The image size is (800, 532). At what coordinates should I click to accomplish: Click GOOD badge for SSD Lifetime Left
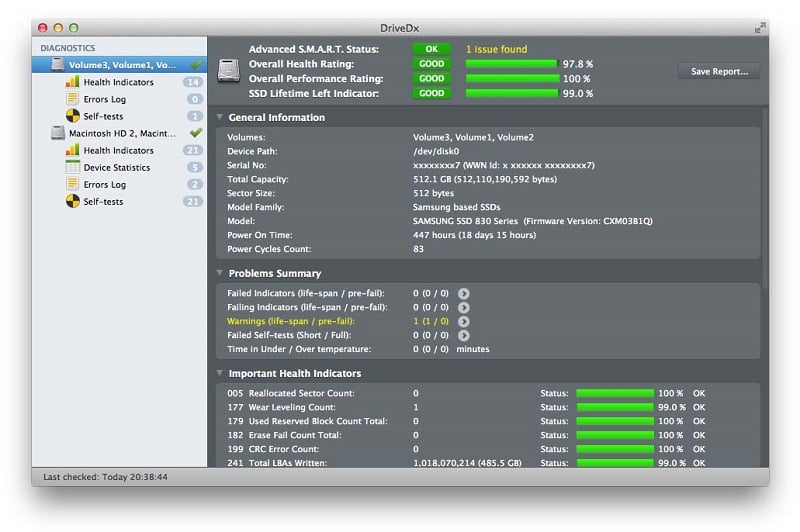pyautogui.click(x=432, y=93)
